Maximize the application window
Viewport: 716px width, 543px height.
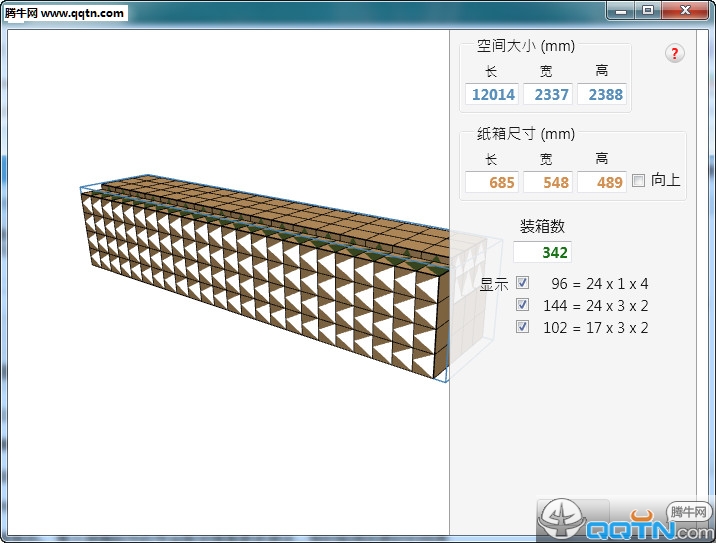[648, 11]
